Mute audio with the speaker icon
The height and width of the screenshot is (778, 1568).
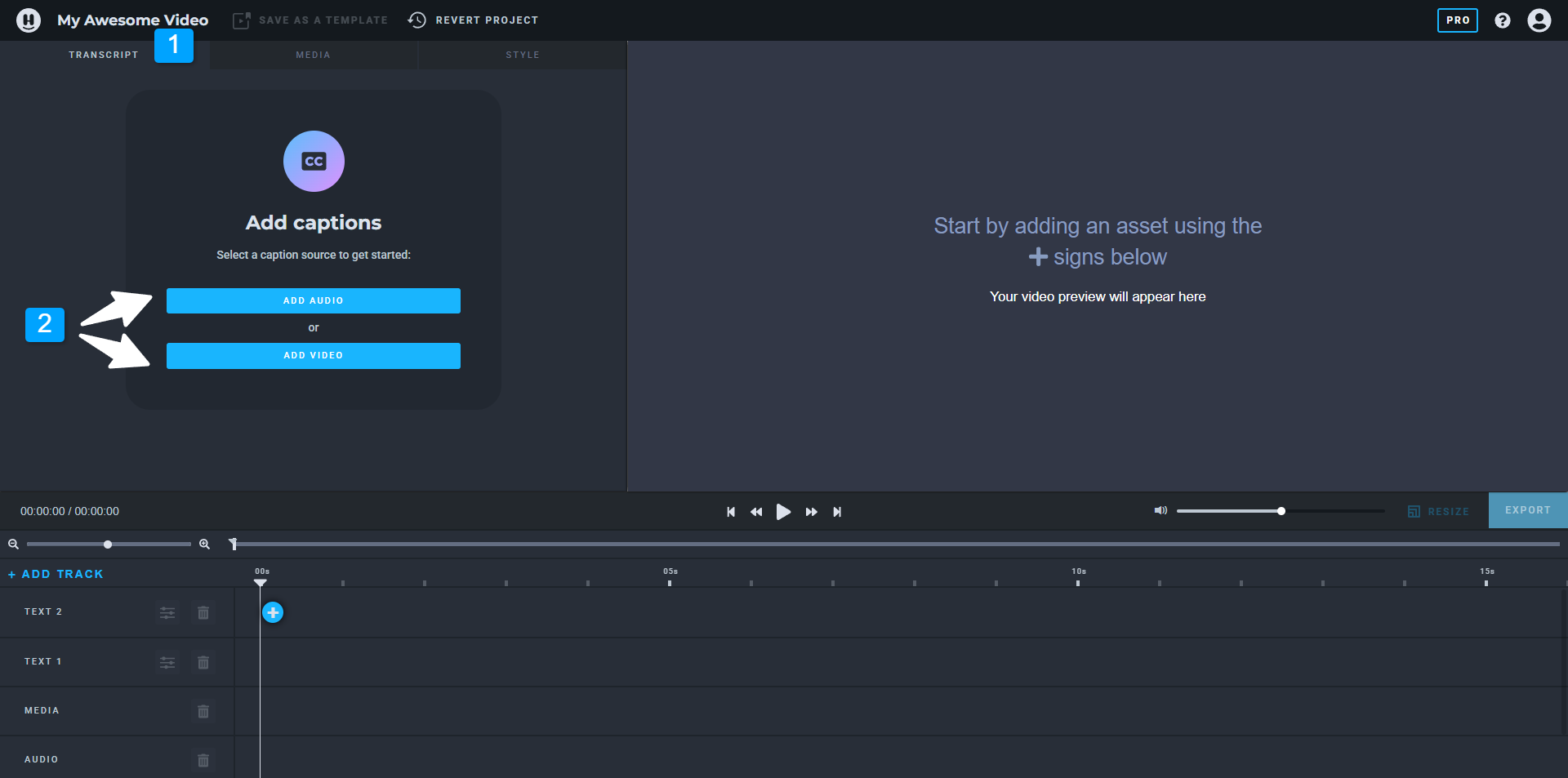point(1160,511)
